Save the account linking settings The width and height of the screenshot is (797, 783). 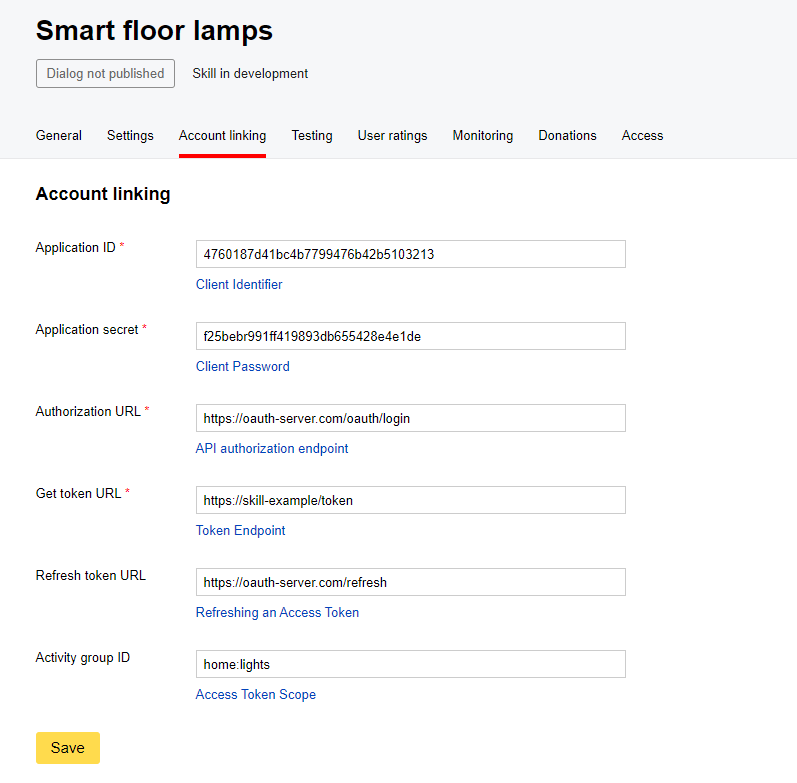68,748
